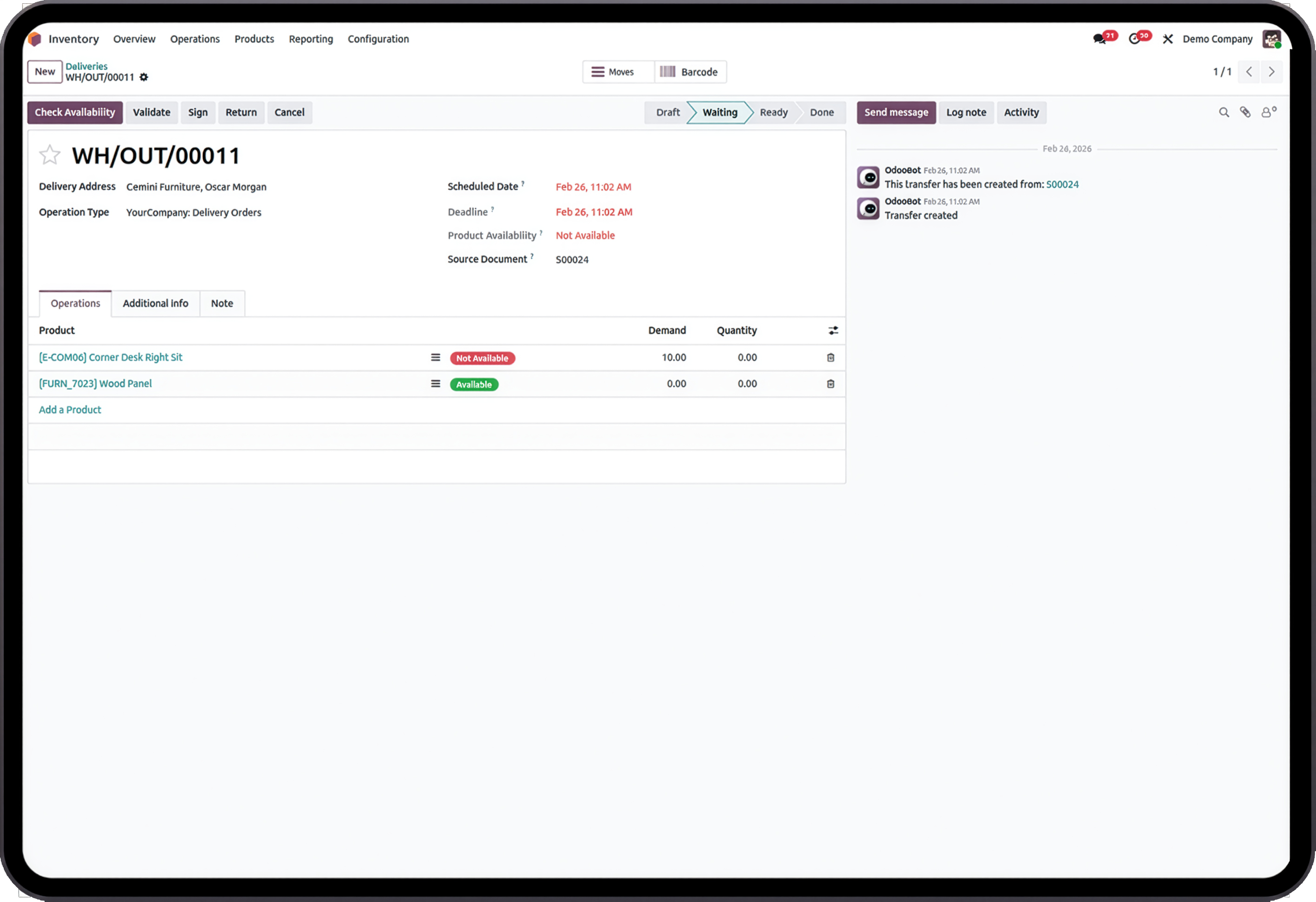Screen dimensions: 1316x902
Task: Switch to the Additional info tab
Action: (156, 304)
